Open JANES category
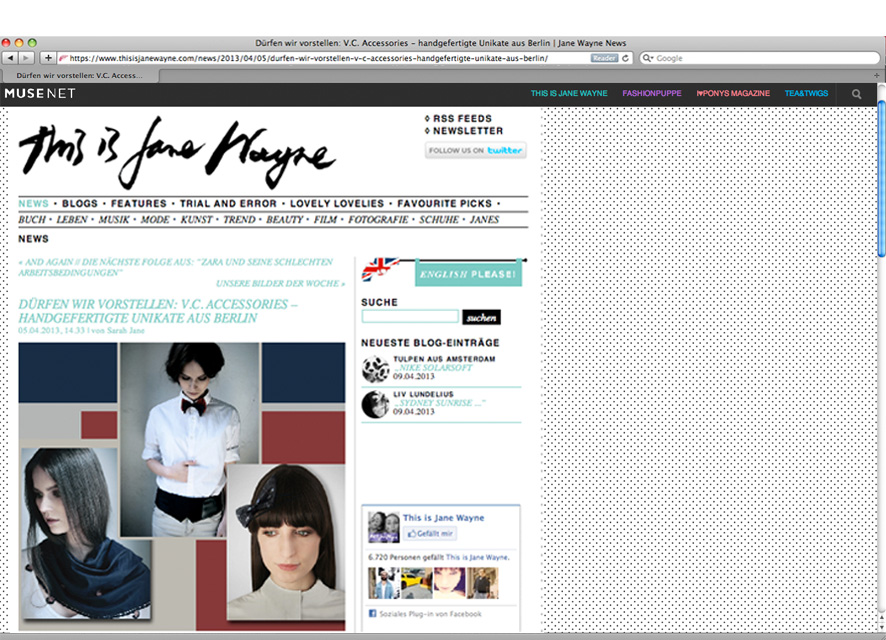 pyautogui.click(x=484, y=220)
